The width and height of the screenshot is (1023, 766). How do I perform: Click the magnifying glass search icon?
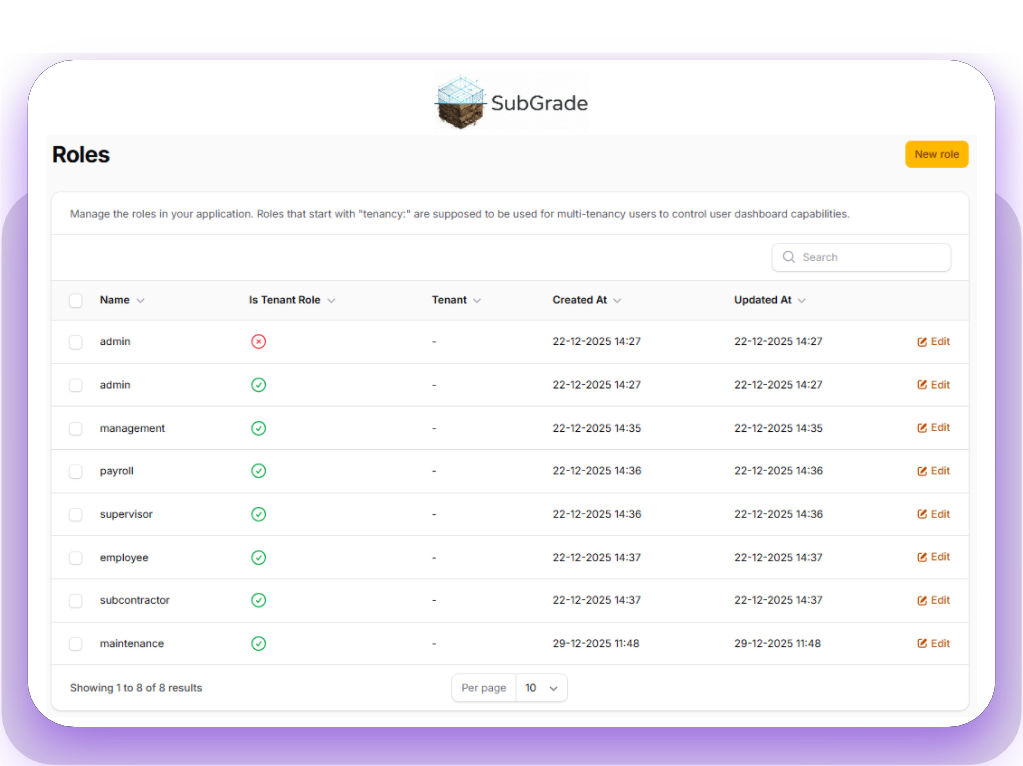click(x=789, y=257)
